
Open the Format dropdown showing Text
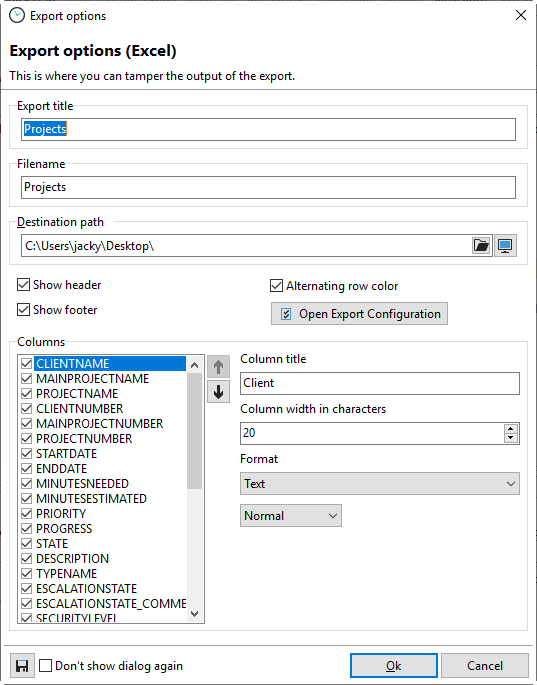(x=380, y=484)
